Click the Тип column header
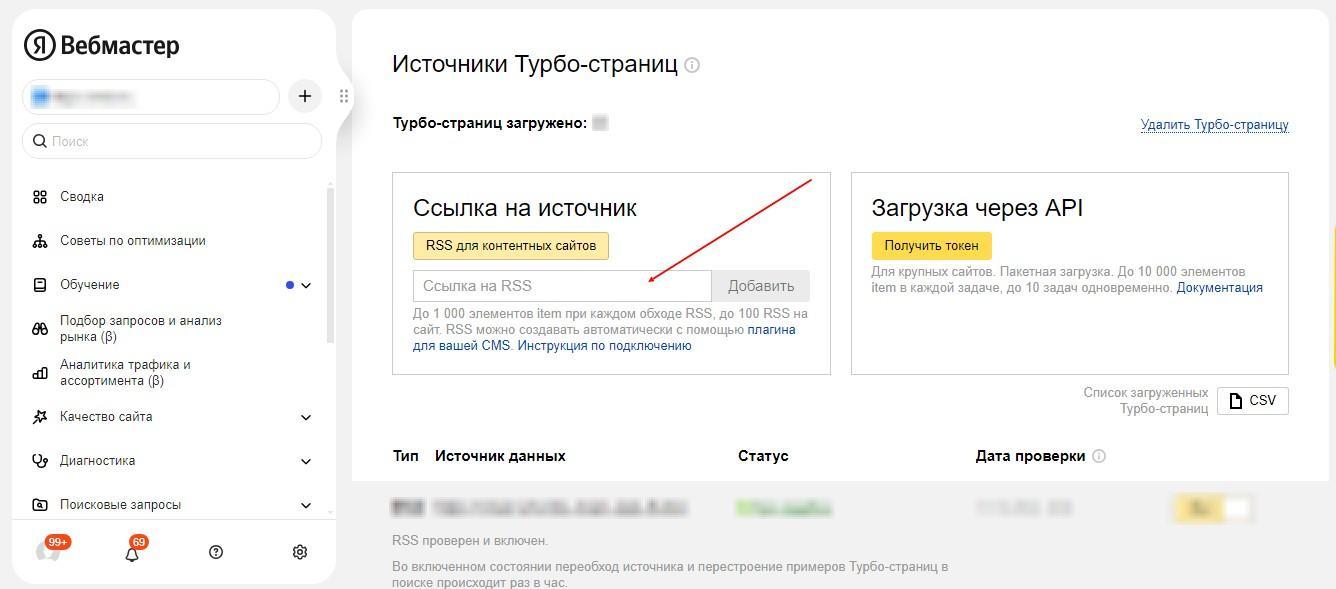The width and height of the screenshot is (1336, 589). click(406, 456)
